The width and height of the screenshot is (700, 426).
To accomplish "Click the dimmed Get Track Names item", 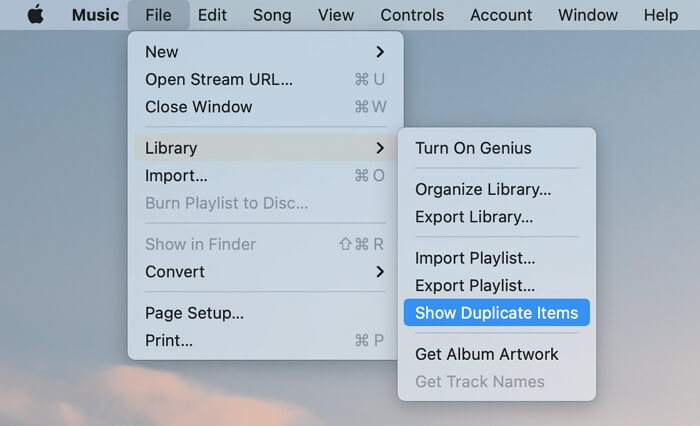I will click(x=496, y=382).
